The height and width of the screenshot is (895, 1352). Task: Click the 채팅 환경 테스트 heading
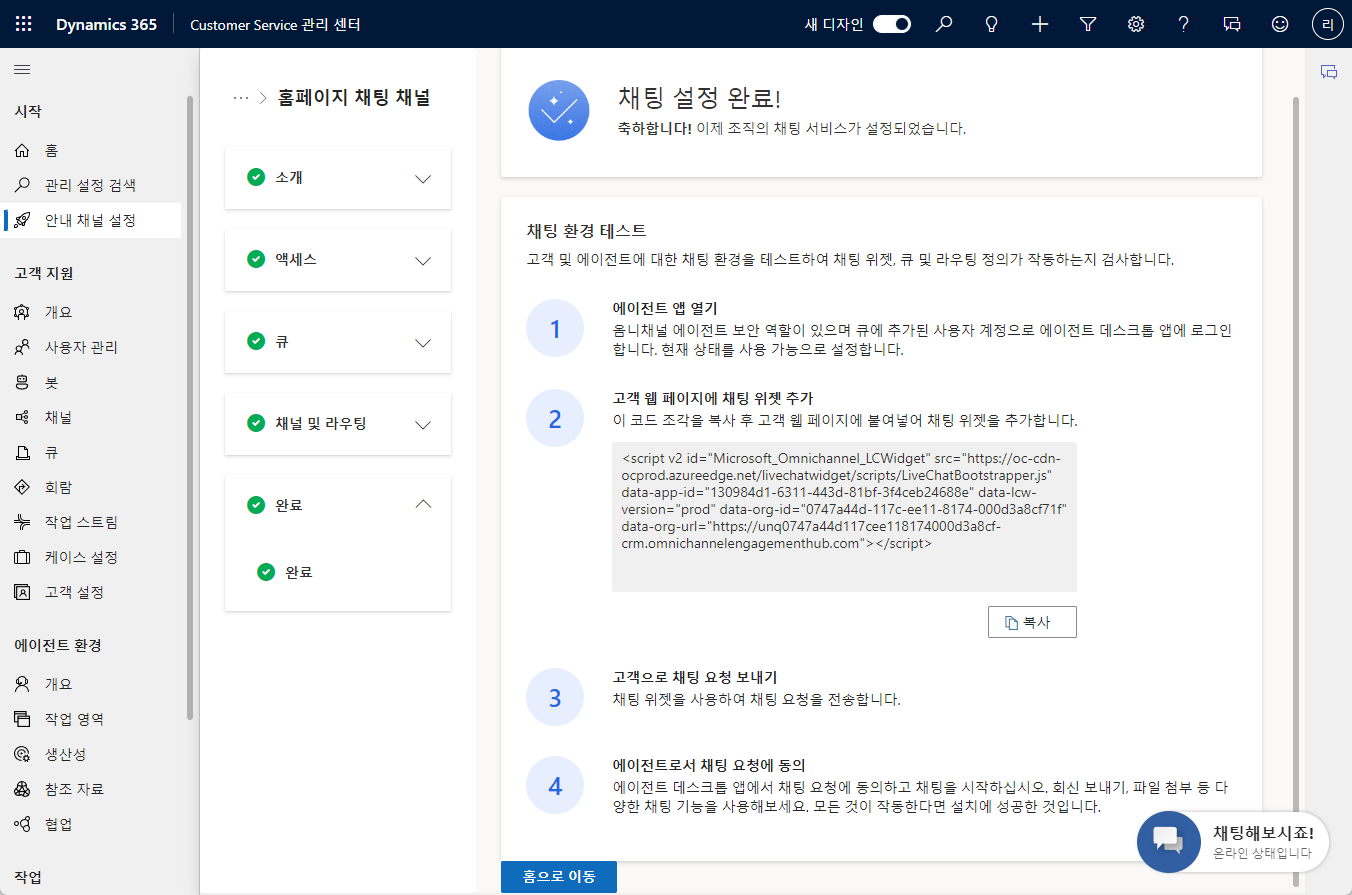pos(587,231)
